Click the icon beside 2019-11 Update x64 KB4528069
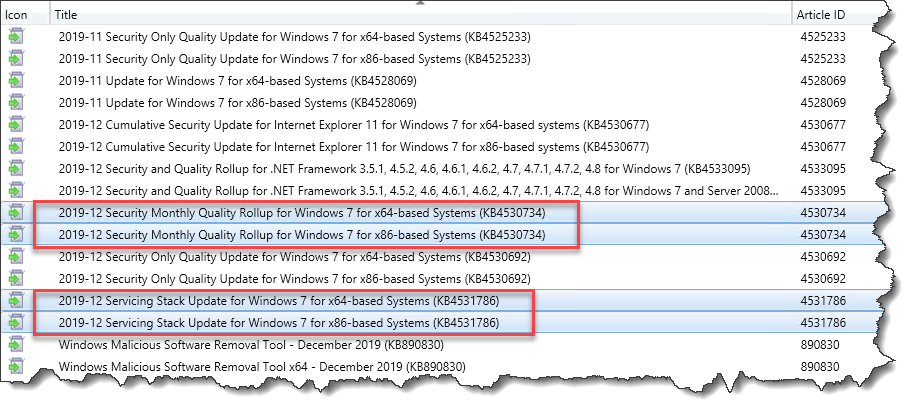Viewport: 919px width, 416px height. (x=16, y=81)
